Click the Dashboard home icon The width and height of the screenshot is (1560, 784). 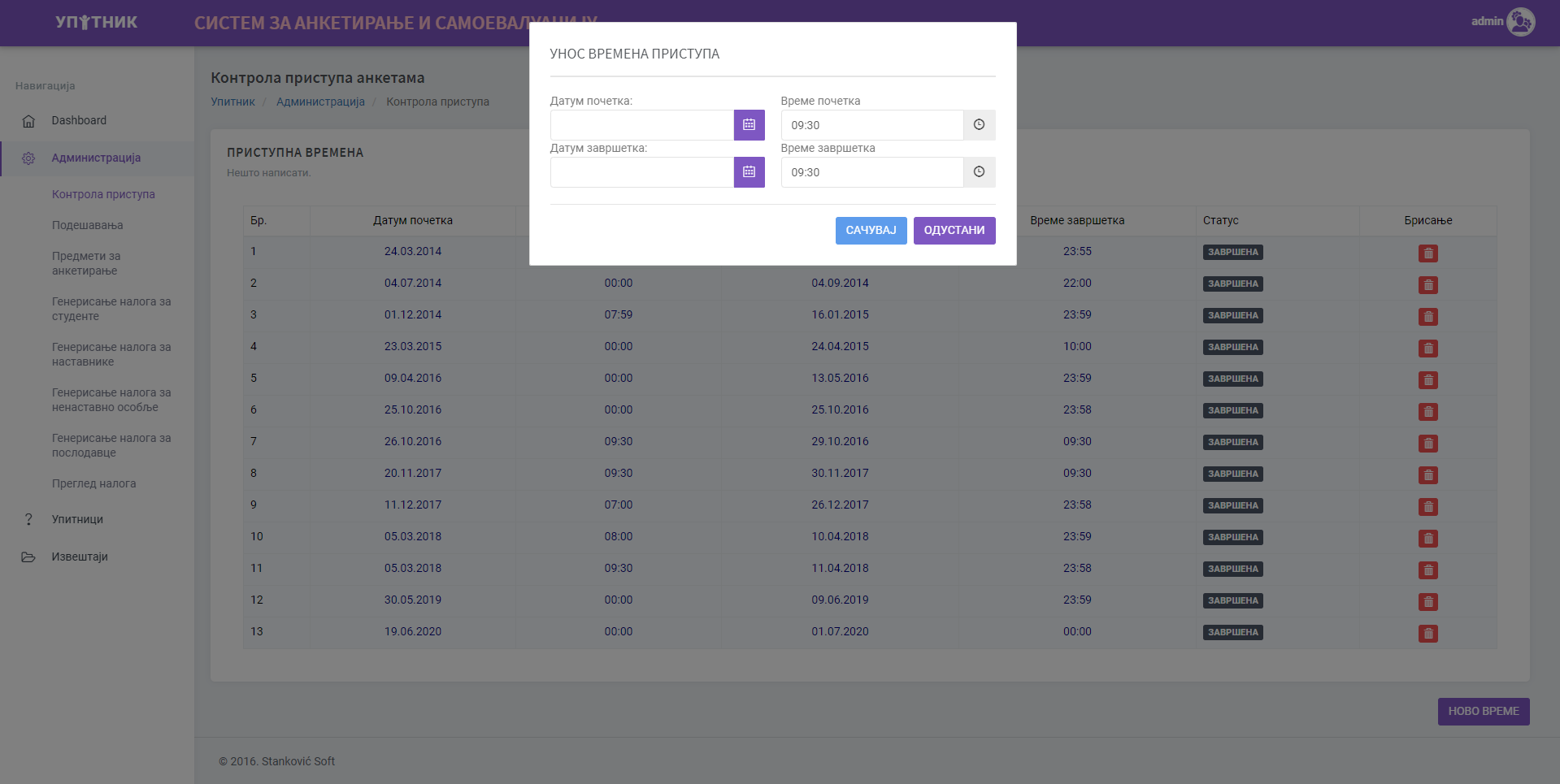28,121
